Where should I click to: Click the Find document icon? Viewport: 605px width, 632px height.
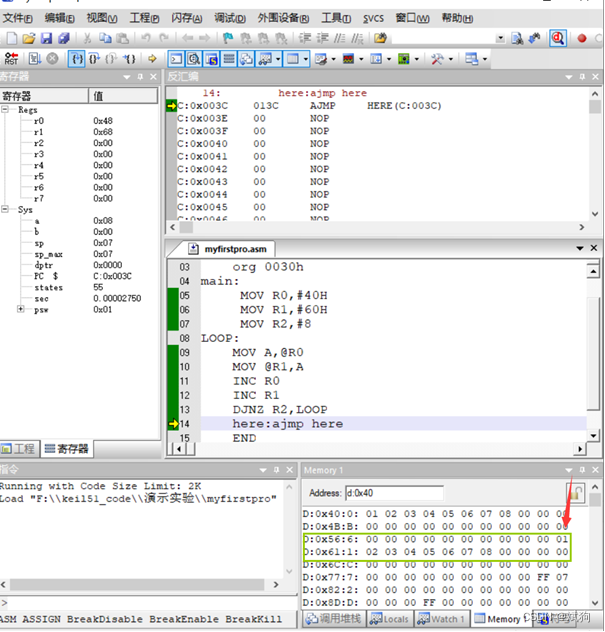click(x=517, y=38)
